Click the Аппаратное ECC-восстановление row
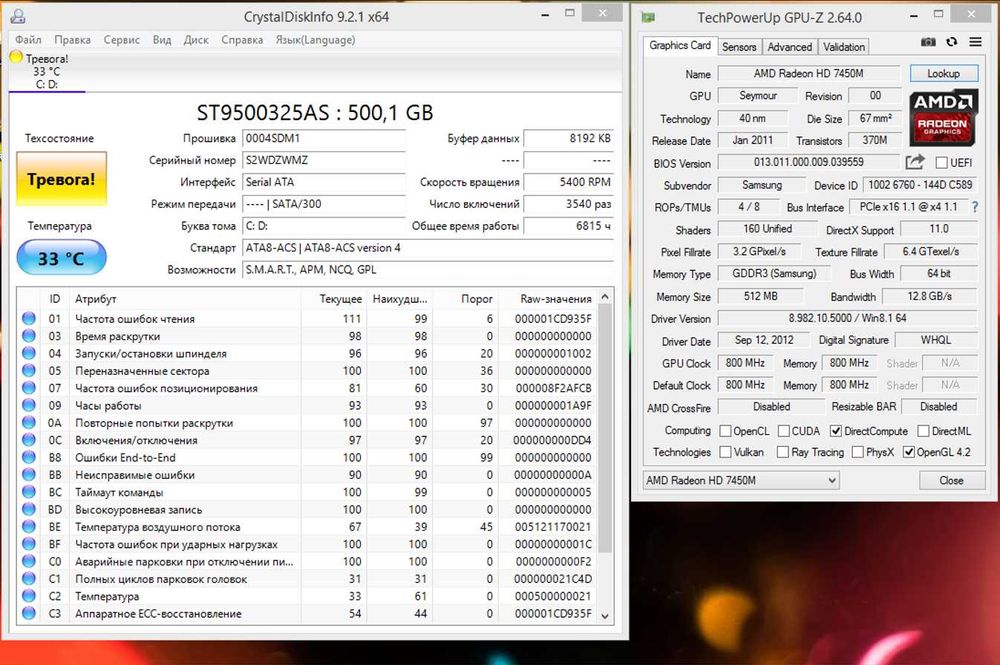 307,613
